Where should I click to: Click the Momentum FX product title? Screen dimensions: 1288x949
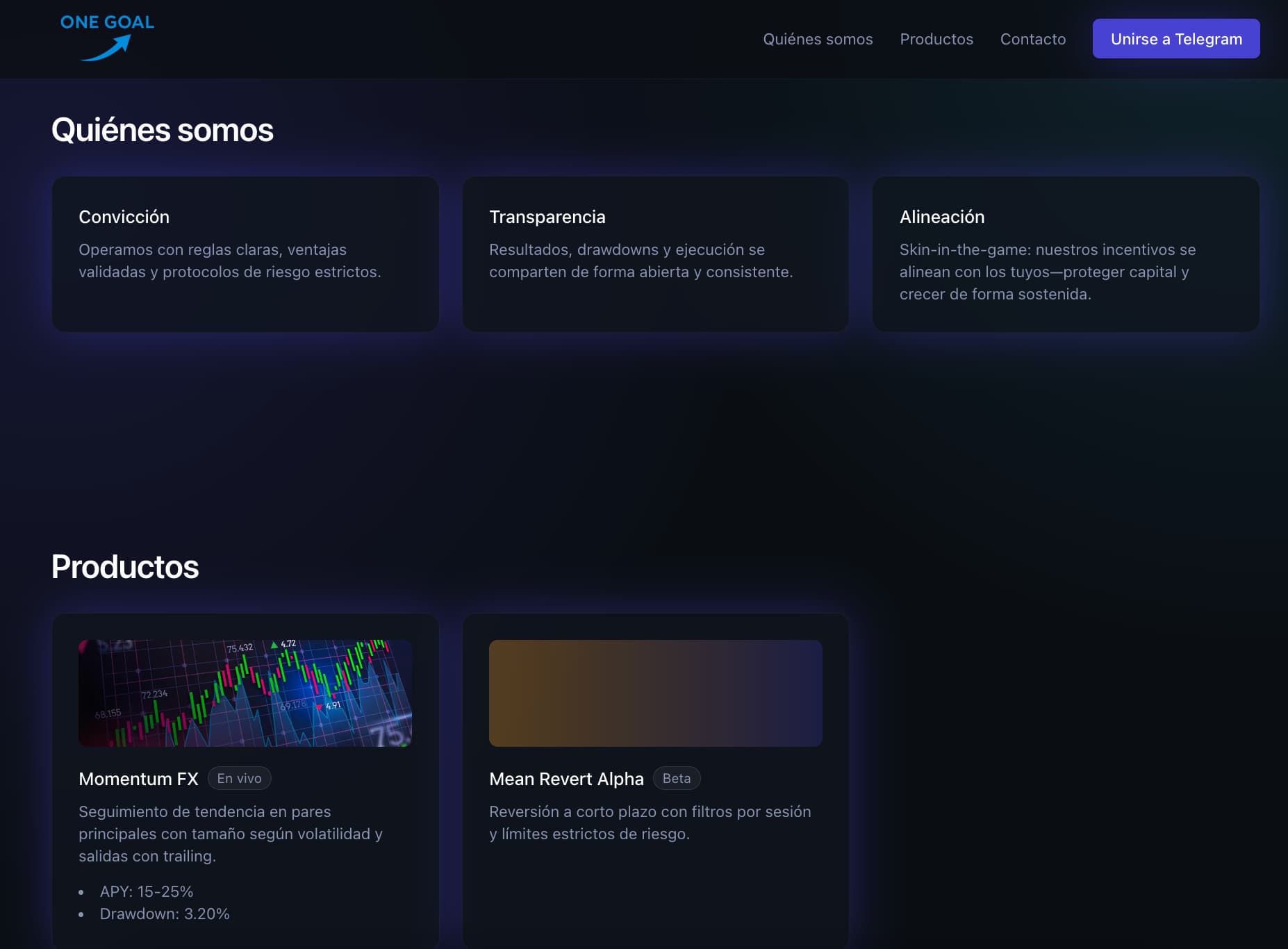[138, 779]
